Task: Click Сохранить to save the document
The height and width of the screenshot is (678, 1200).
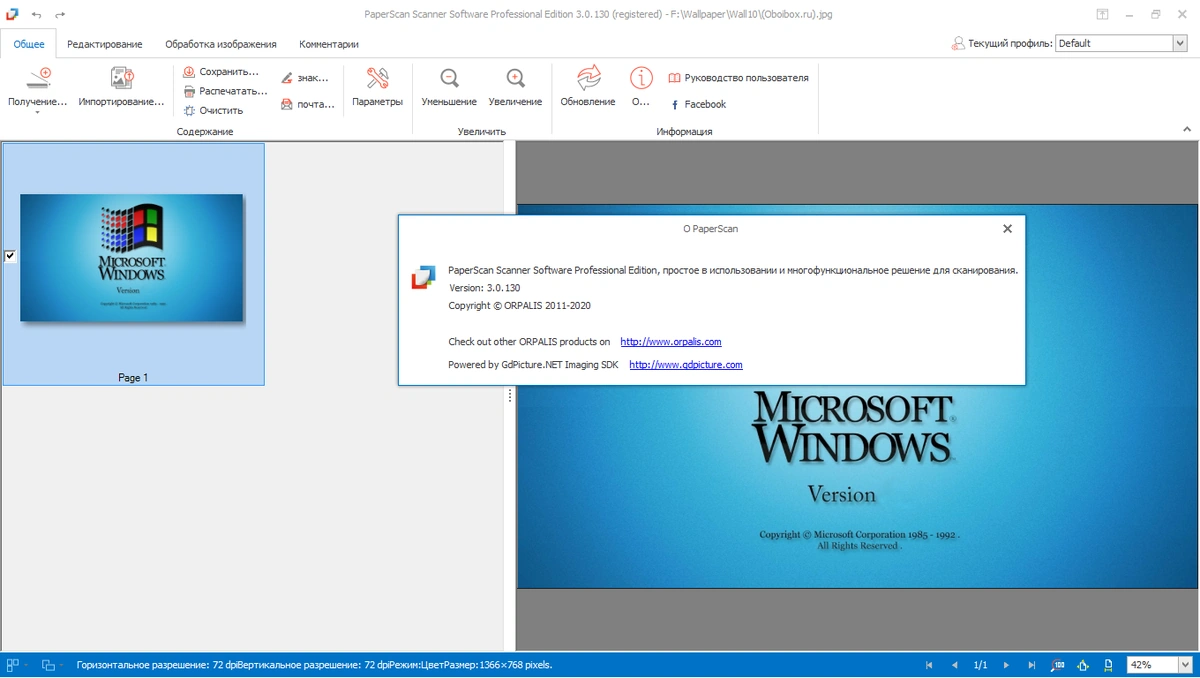Action: click(x=221, y=72)
